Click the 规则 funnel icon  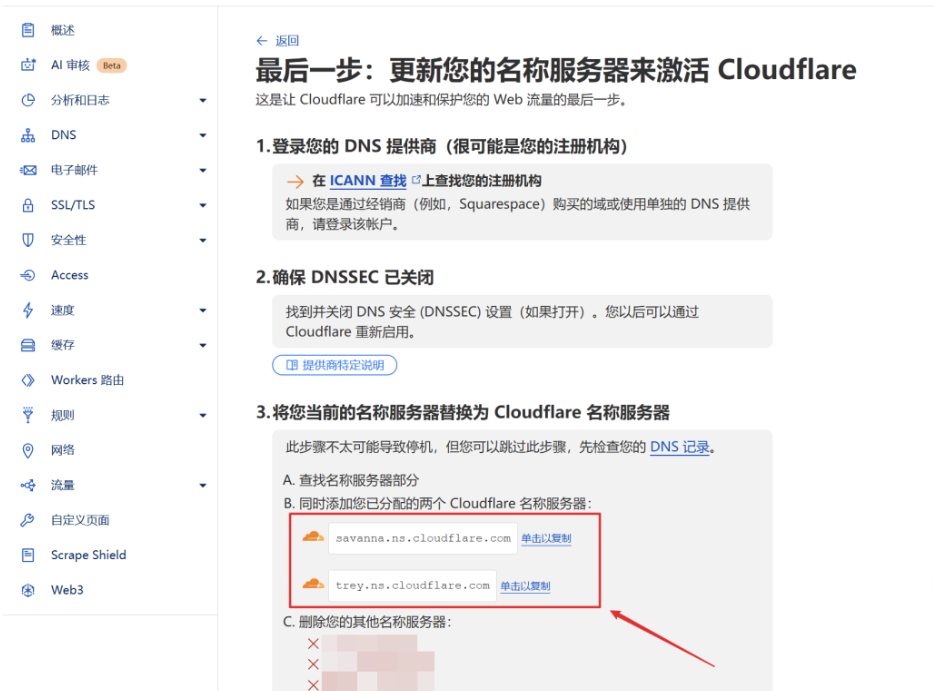pyautogui.click(x=28, y=415)
